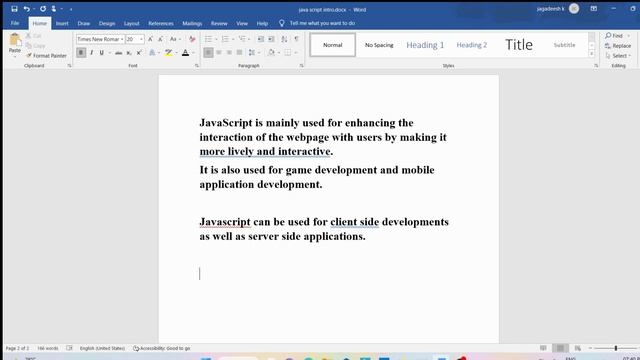Switch to the References tab
This screenshot has width=640, height=360.
pyautogui.click(x=161, y=23)
